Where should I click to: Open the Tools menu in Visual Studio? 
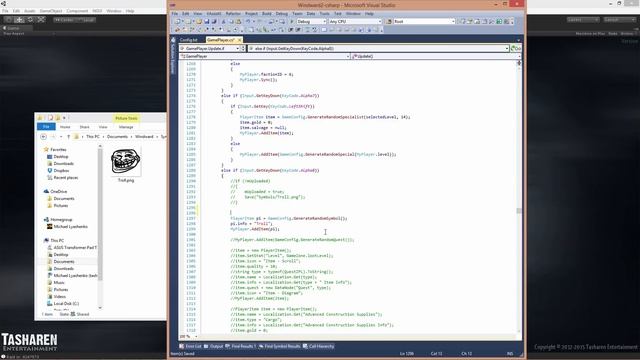click(x=324, y=13)
